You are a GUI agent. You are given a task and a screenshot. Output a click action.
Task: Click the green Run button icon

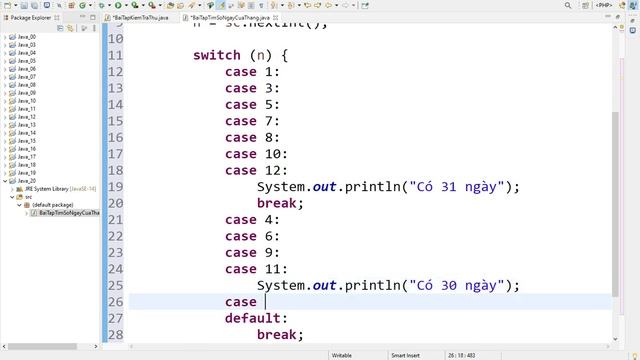coord(118,5)
